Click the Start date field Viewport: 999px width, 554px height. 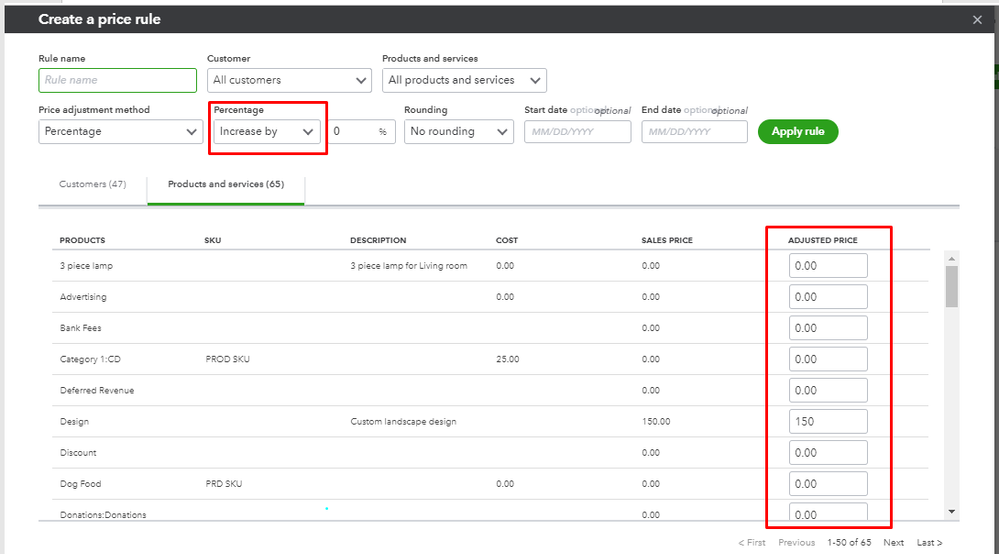click(x=577, y=131)
